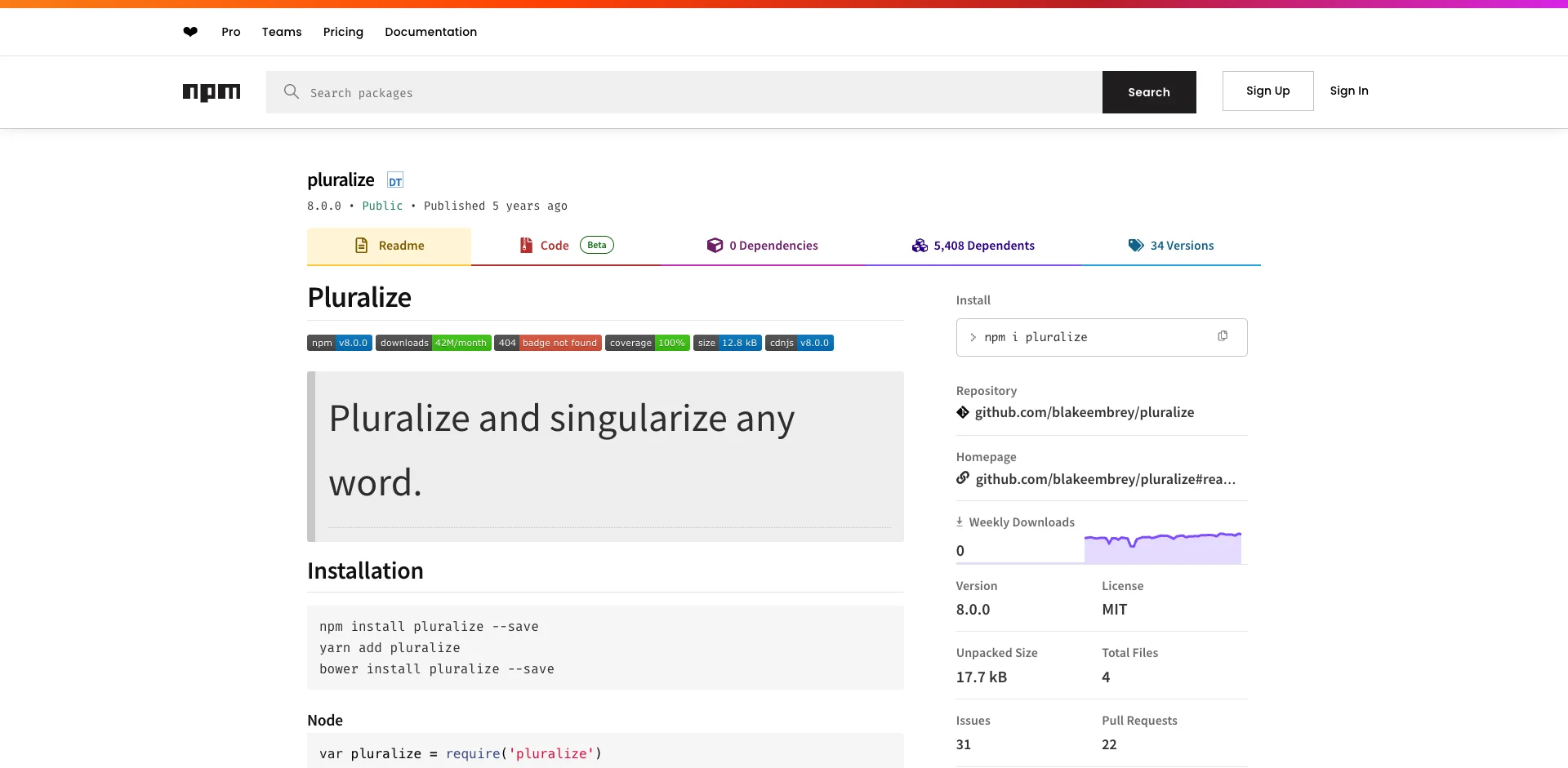Screen dimensions: 1568x768
Task: Switch to the Code tab
Action: point(567,246)
